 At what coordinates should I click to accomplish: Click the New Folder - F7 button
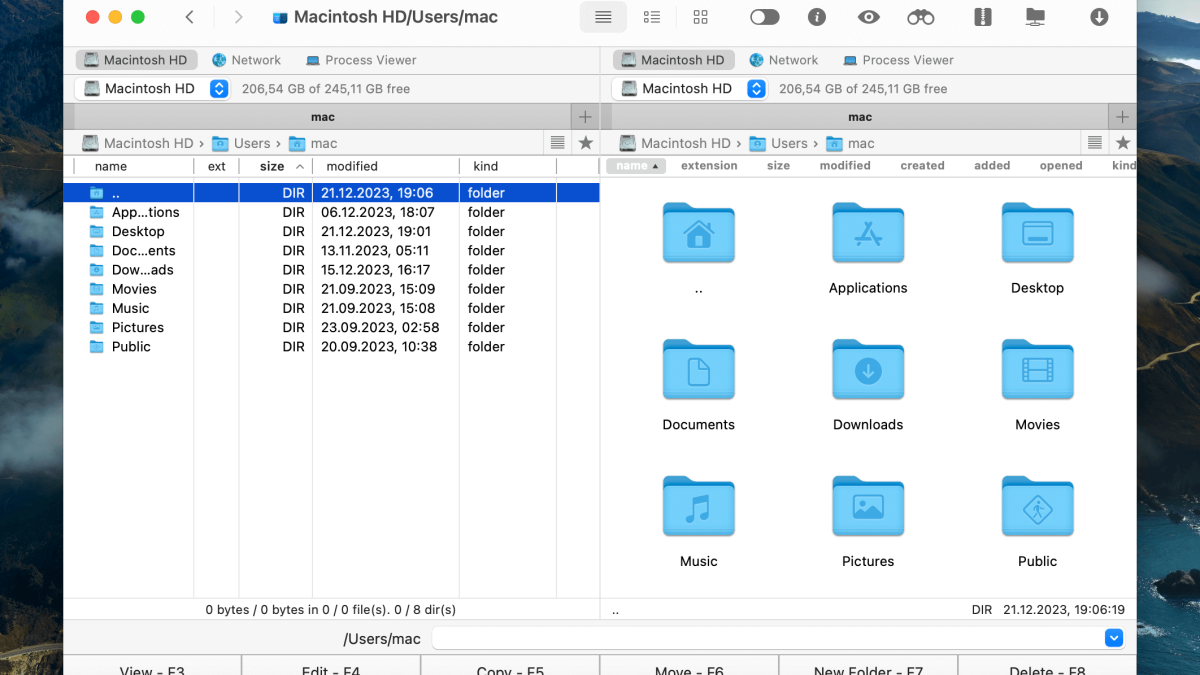point(868,668)
